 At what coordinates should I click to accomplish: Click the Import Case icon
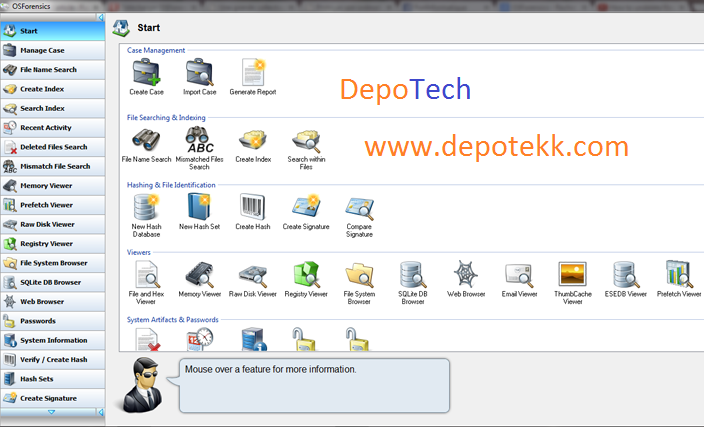coord(199,73)
